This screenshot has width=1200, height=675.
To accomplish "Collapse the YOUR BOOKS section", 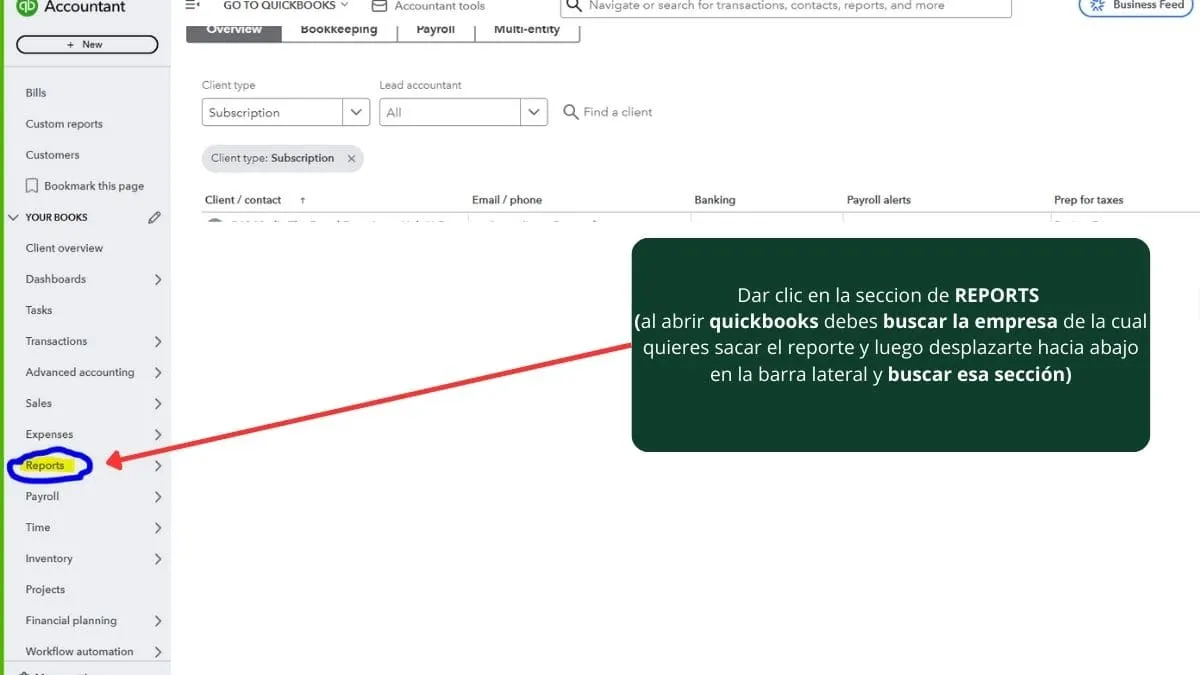I will pyautogui.click(x=13, y=217).
